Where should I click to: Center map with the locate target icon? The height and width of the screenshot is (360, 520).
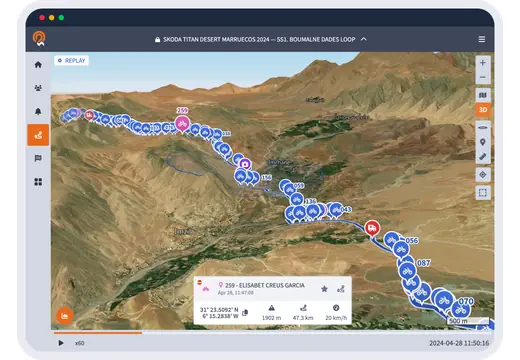click(x=482, y=175)
